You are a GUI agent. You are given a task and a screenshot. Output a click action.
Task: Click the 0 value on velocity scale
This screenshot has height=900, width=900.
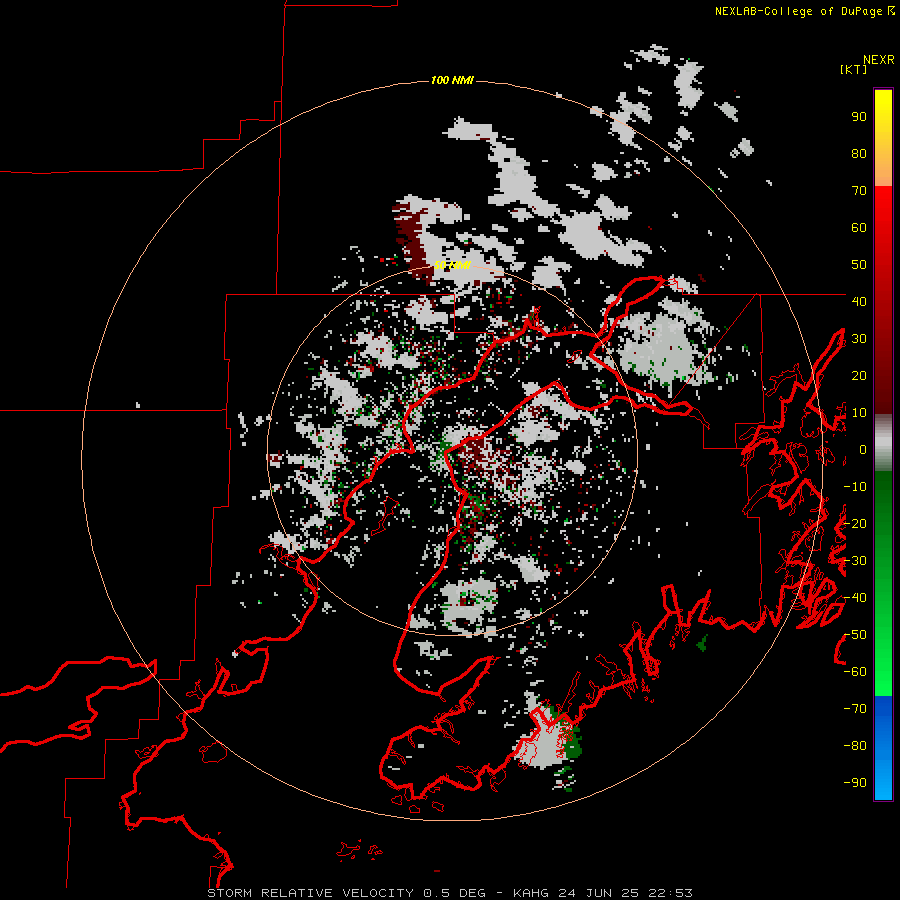tap(862, 450)
